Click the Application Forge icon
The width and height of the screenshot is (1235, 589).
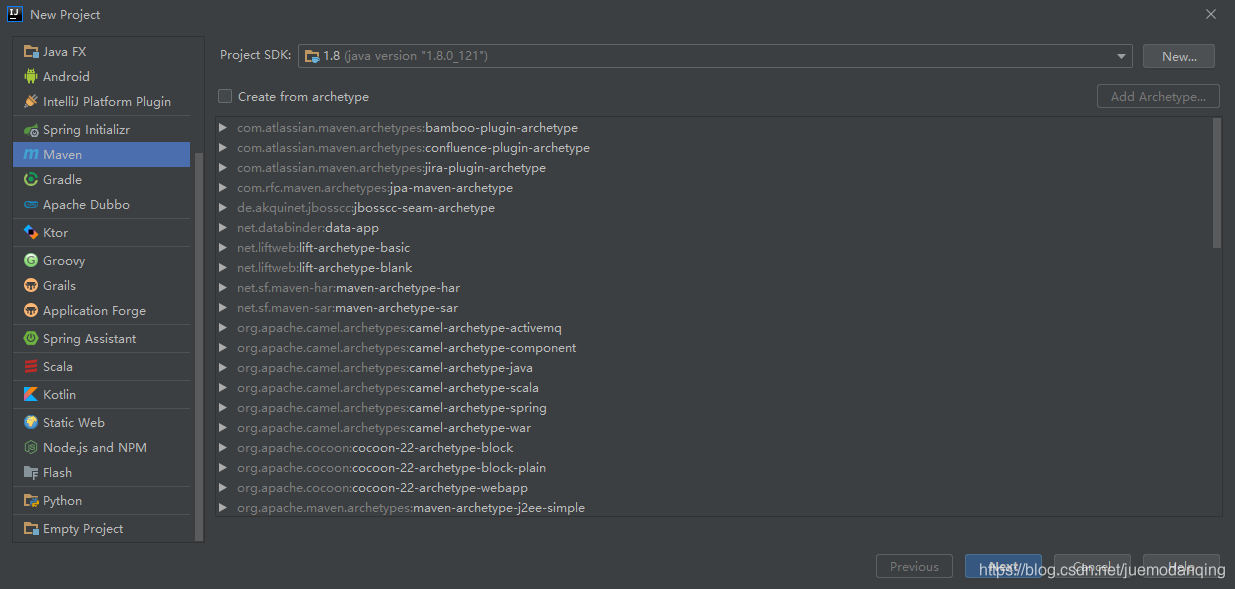point(31,311)
